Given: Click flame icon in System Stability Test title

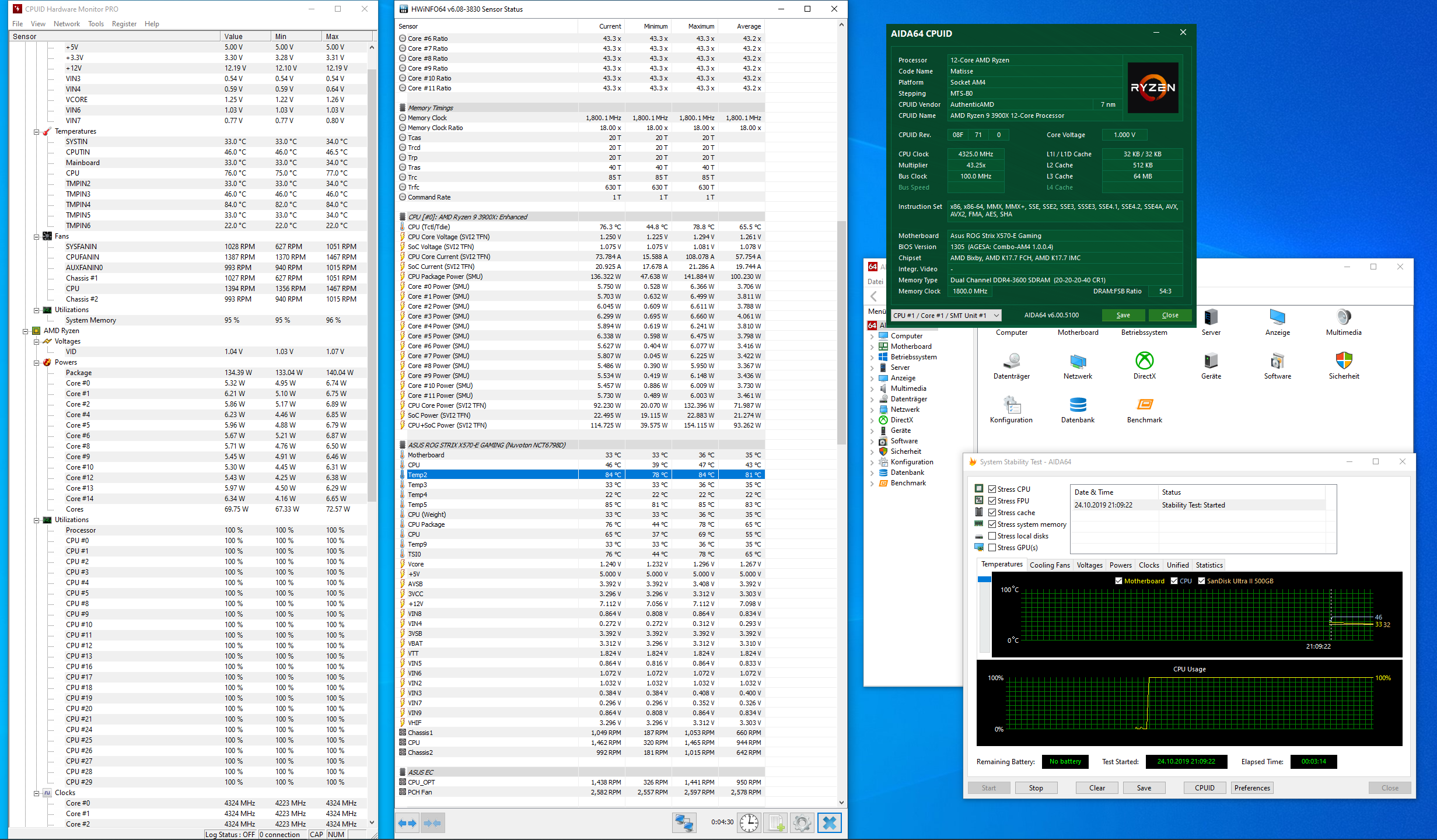Looking at the screenshot, I should tap(973, 461).
